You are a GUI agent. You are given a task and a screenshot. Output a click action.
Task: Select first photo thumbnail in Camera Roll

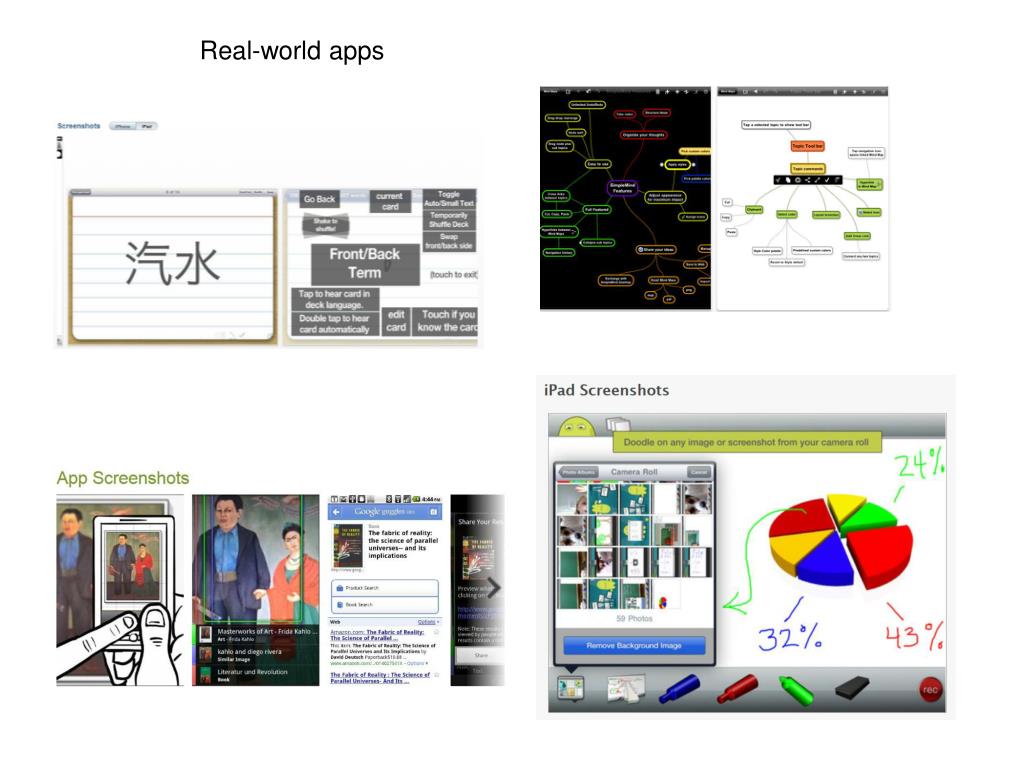(x=571, y=498)
